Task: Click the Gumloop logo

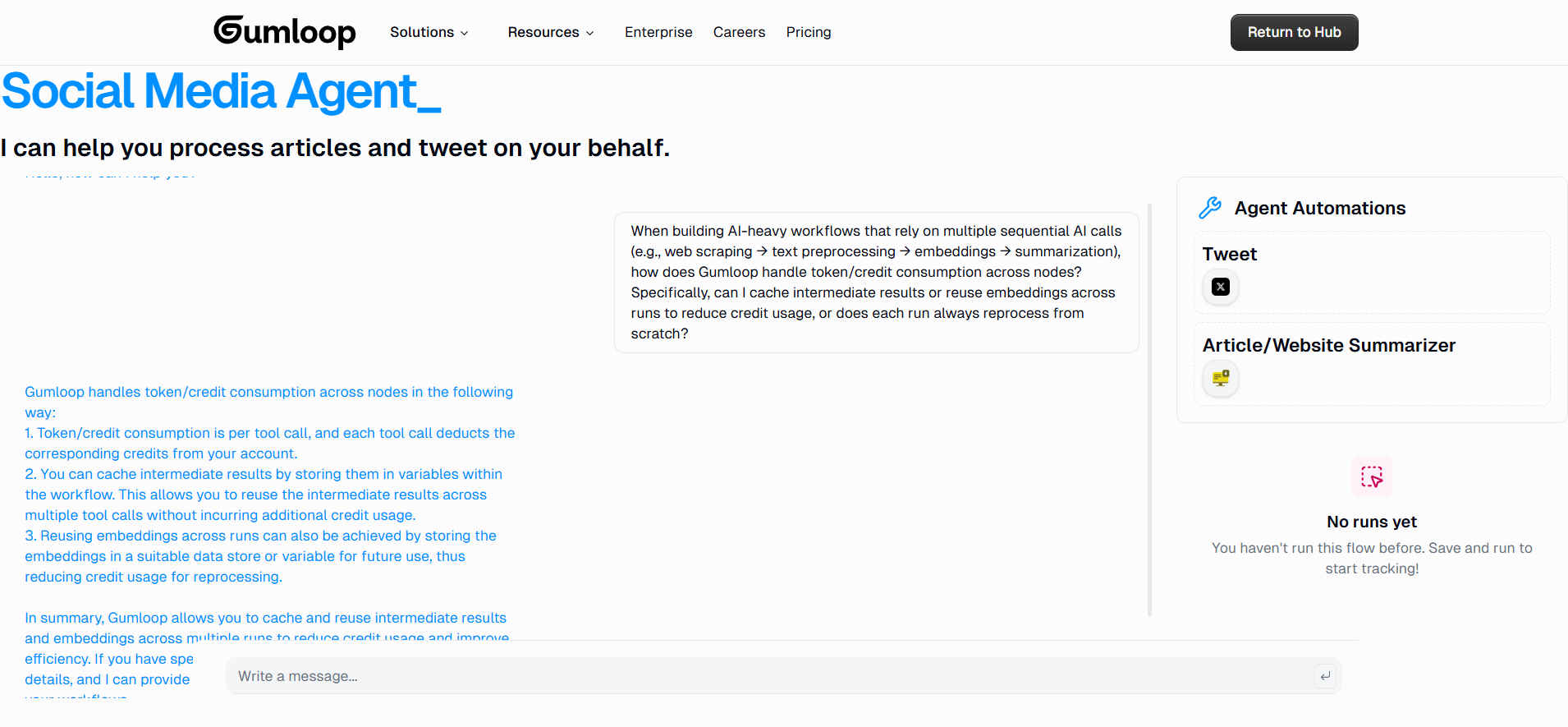Action: (284, 32)
